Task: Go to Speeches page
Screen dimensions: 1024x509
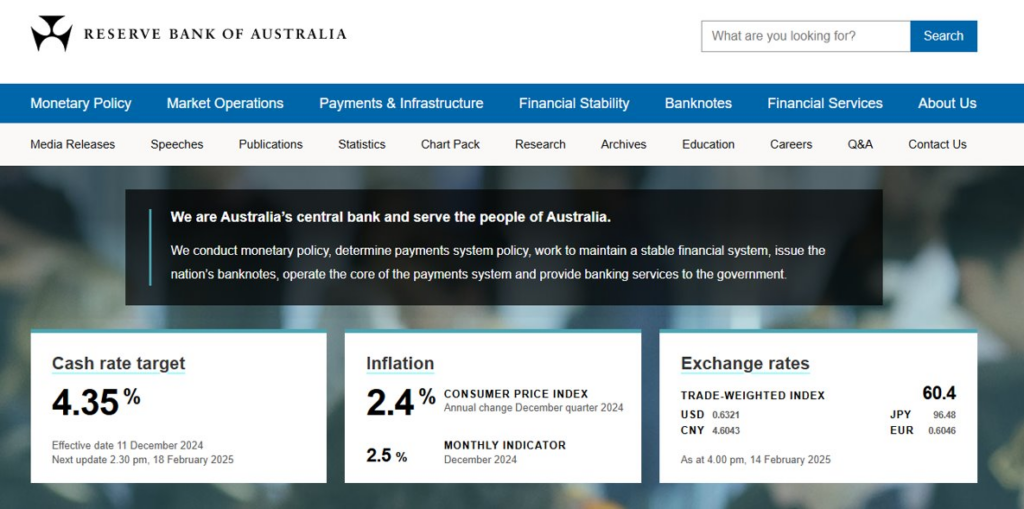Action: tap(177, 144)
